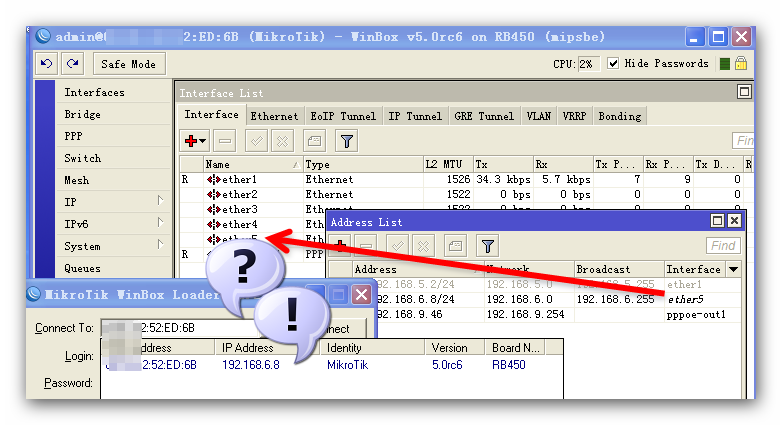Select the pppoe-out1 interface entry
This screenshot has width=782, height=425.
point(696,314)
